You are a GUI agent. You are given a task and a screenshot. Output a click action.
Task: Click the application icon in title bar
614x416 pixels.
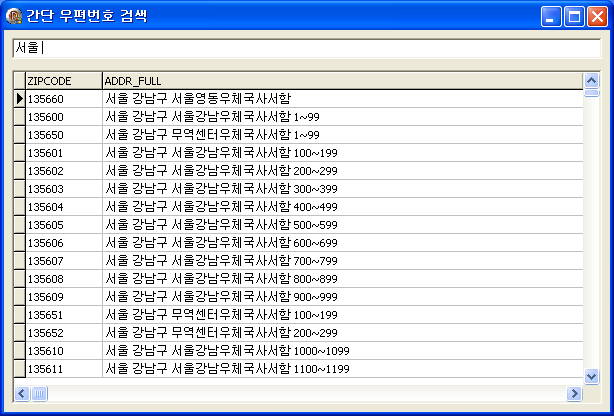click(14, 16)
